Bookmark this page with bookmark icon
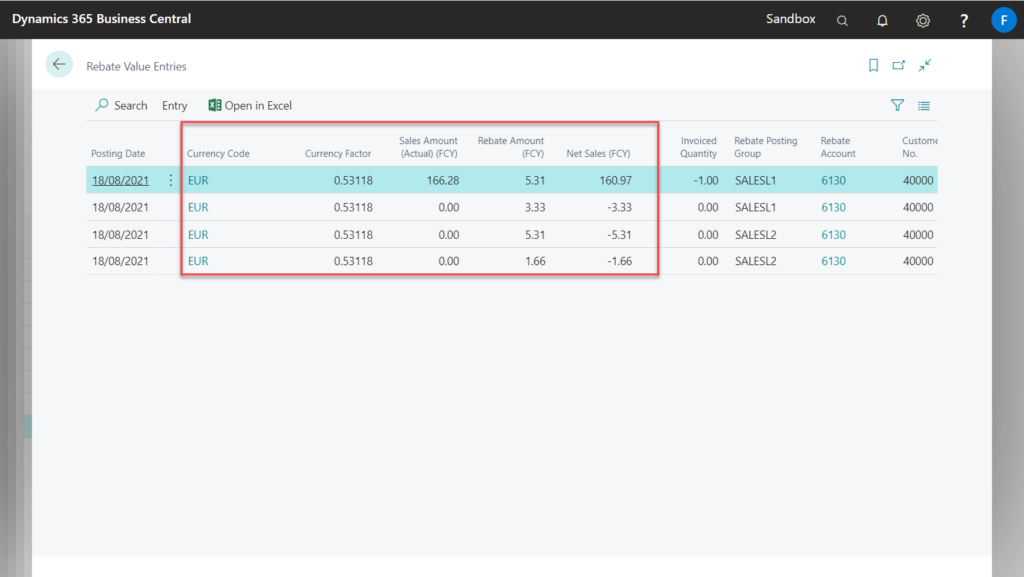 click(873, 65)
